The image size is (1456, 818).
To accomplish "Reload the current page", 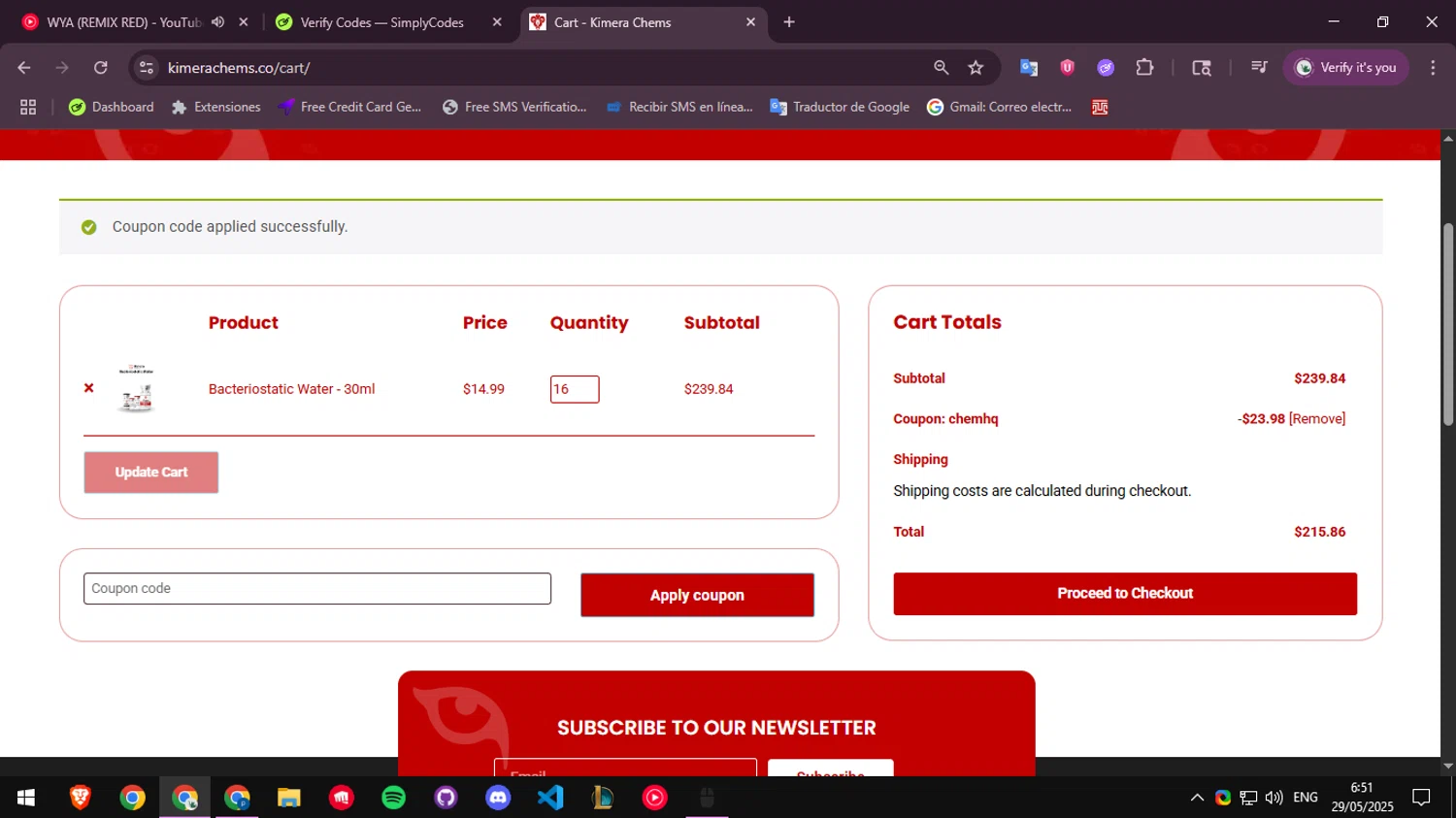I will pos(101,68).
